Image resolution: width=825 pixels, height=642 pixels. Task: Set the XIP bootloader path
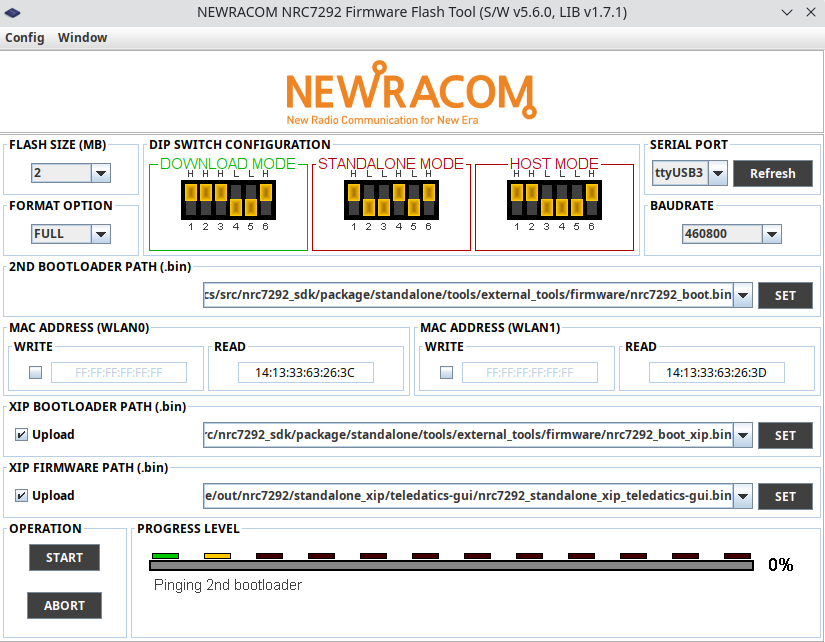point(785,435)
